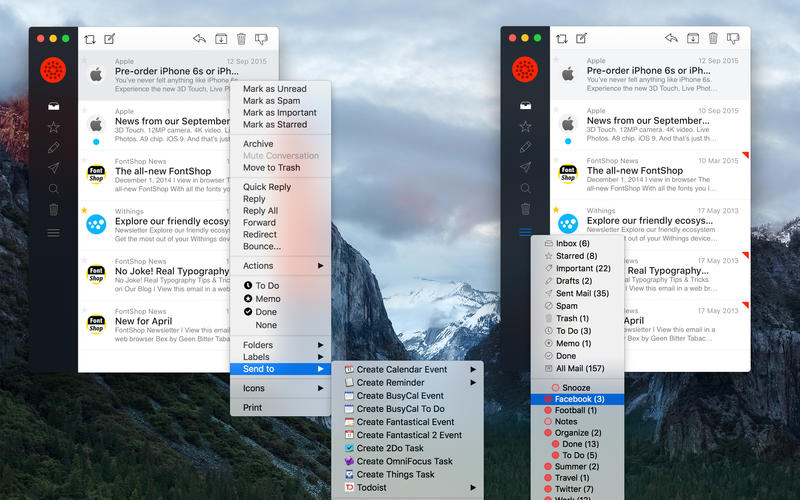The image size is (800, 500).
Task: Click the trash icon in right window toolbar
Action: pos(241,39)
